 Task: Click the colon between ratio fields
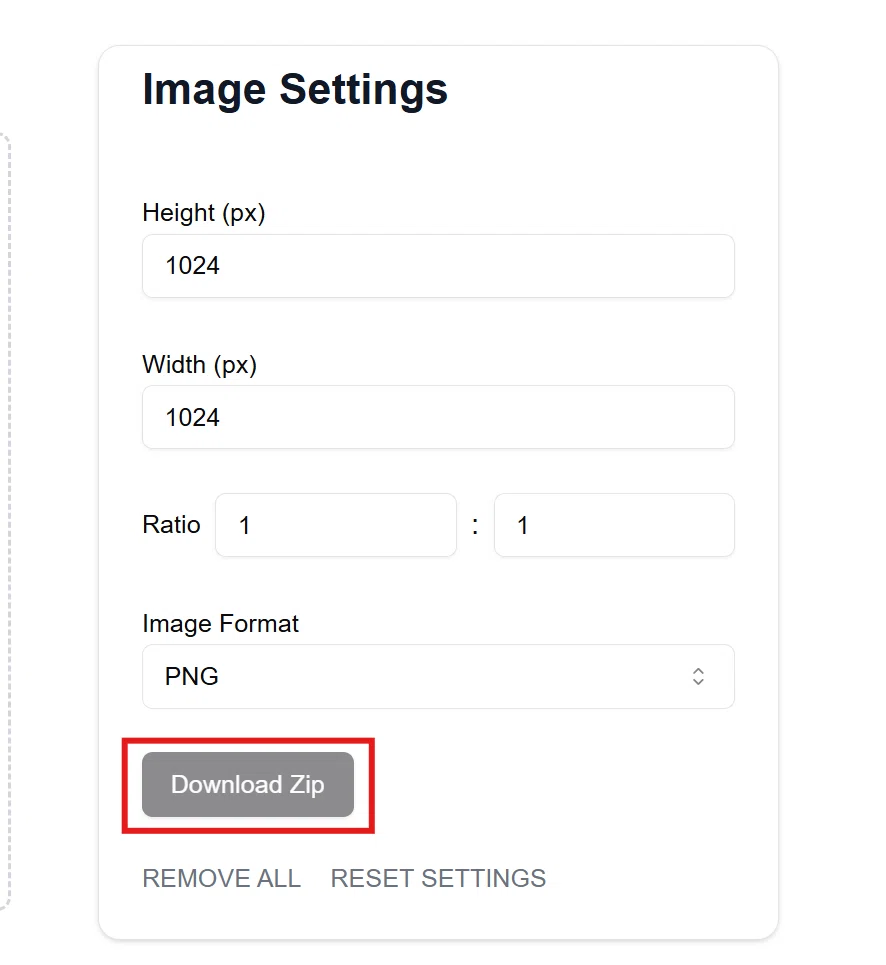[475, 526]
